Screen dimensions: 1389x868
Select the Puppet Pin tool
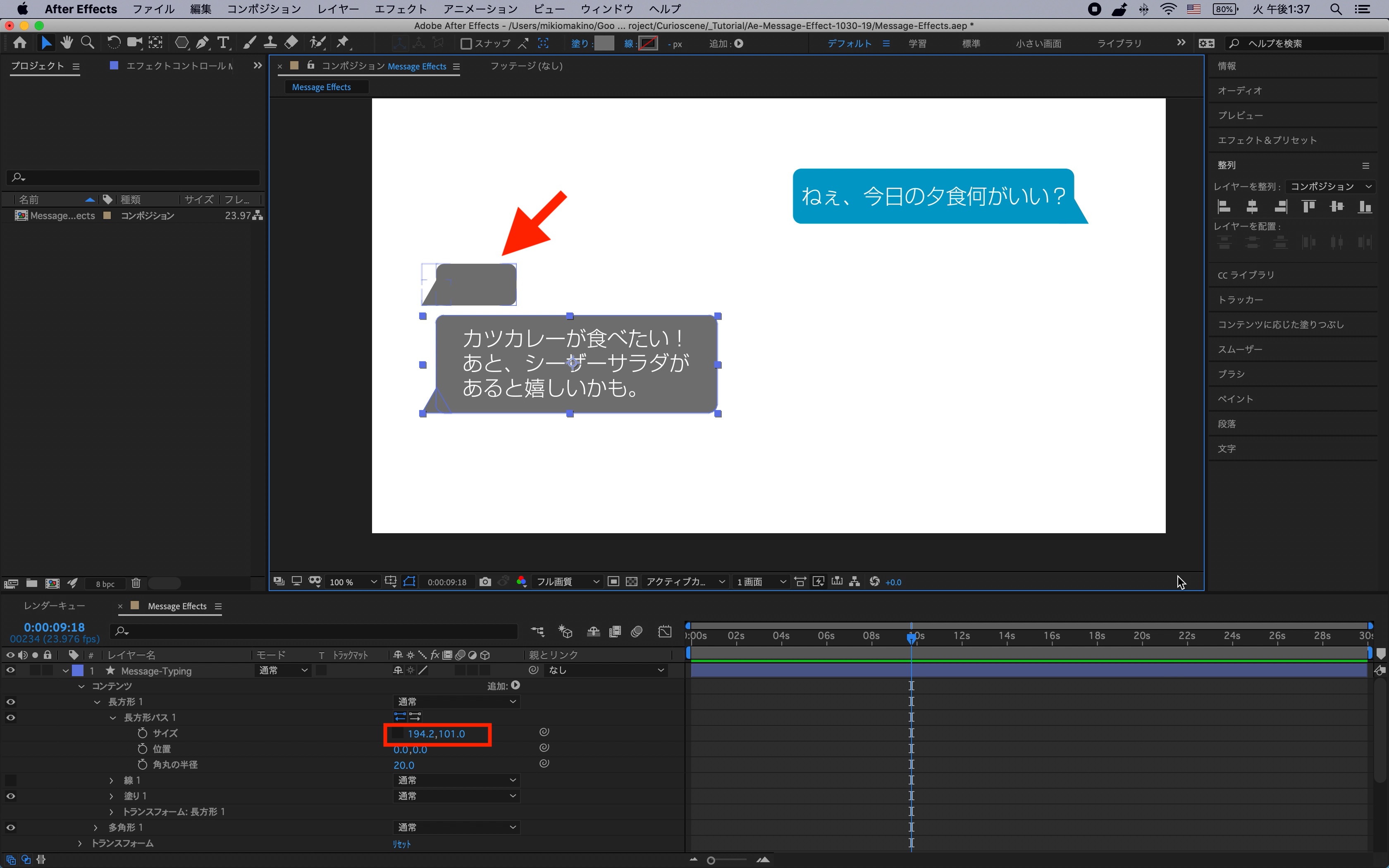point(343,43)
